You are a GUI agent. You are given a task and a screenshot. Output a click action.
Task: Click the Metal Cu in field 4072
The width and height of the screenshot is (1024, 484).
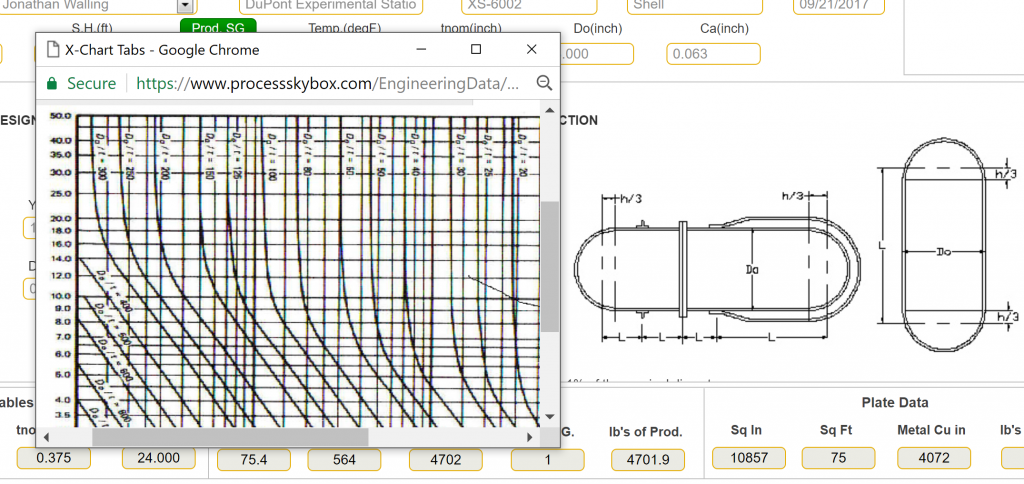pyautogui.click(x=934, y=458)
